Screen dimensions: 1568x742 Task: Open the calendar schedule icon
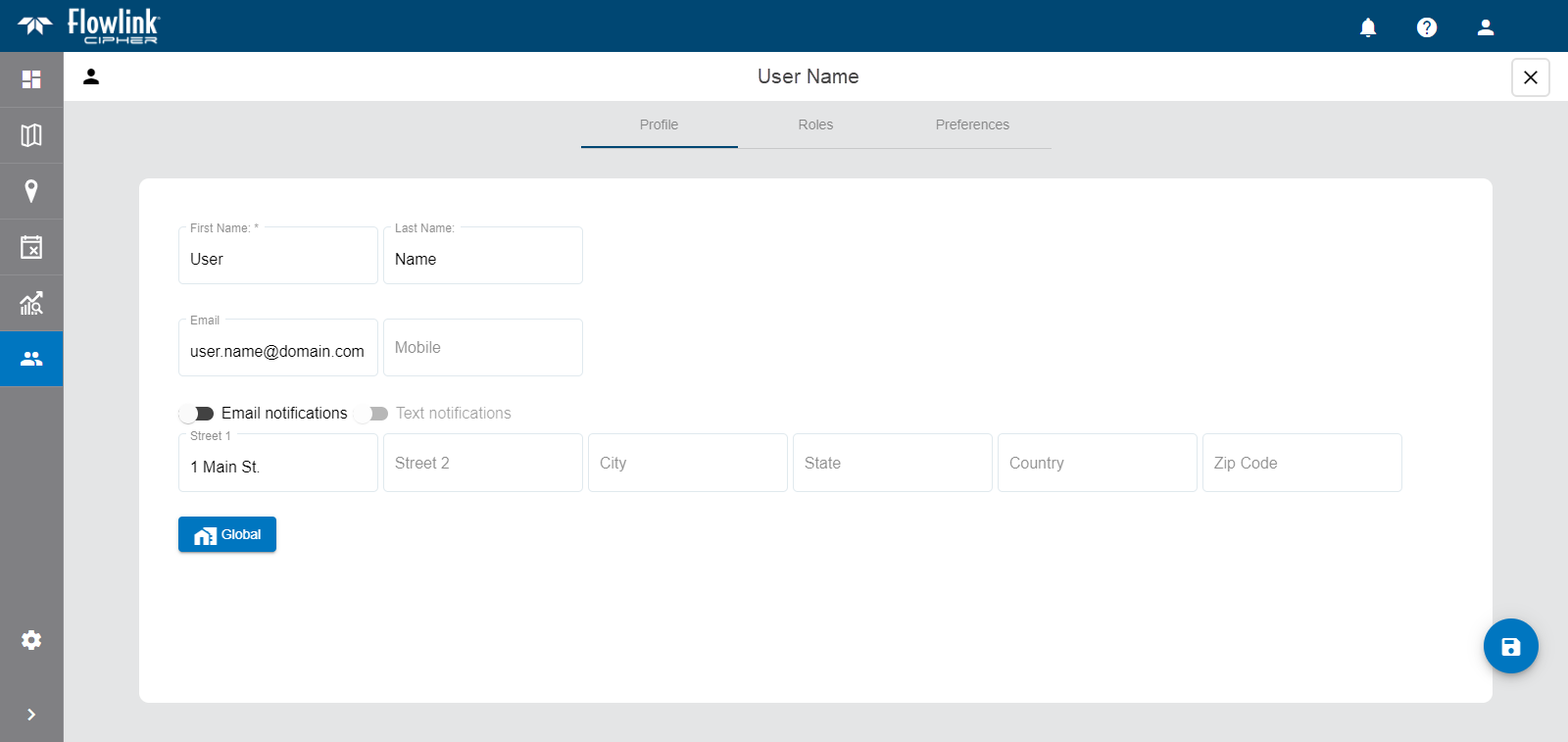[31, 247]
